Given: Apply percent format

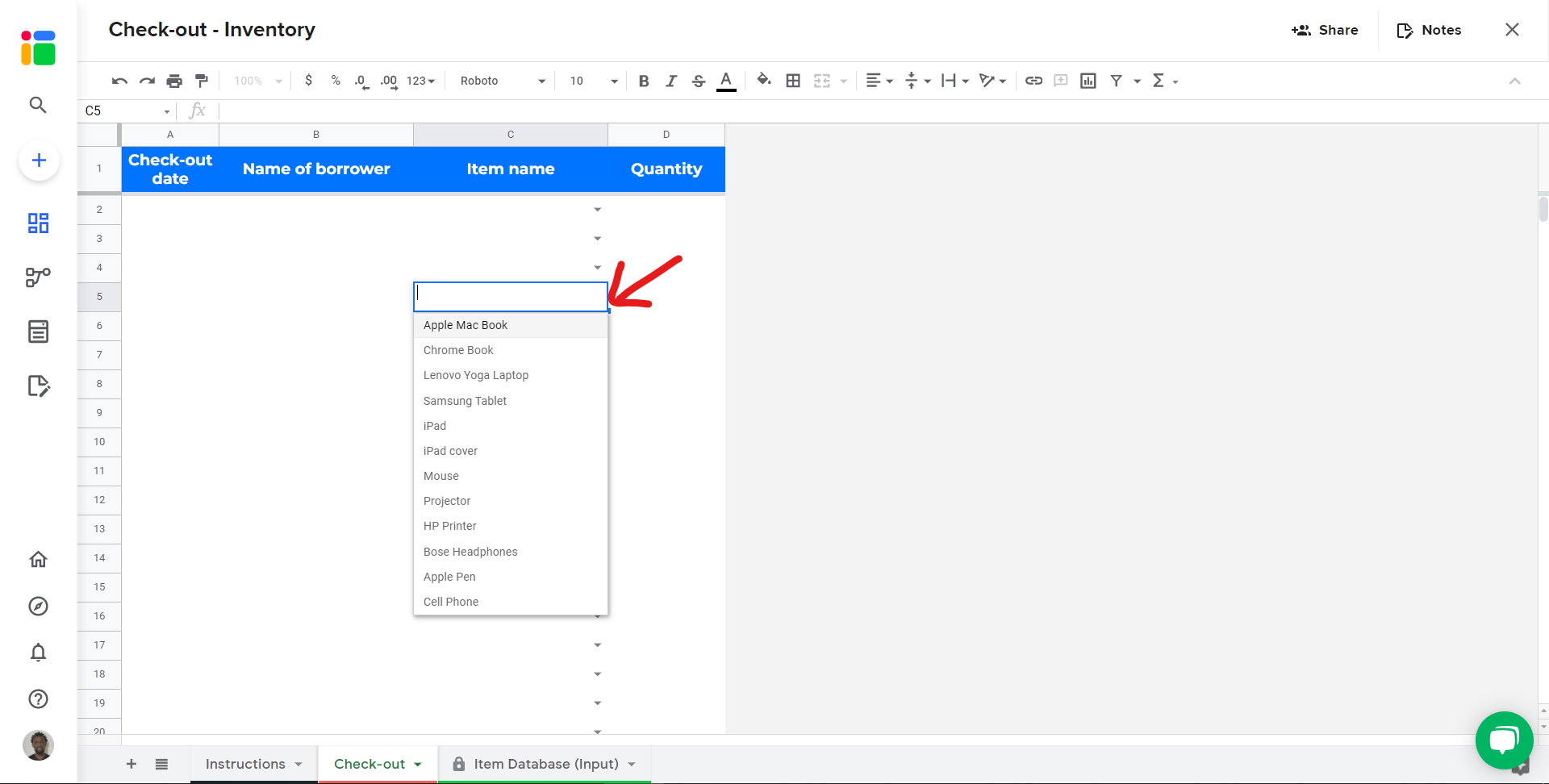Looking at the screenshot, I should (336, 81).
